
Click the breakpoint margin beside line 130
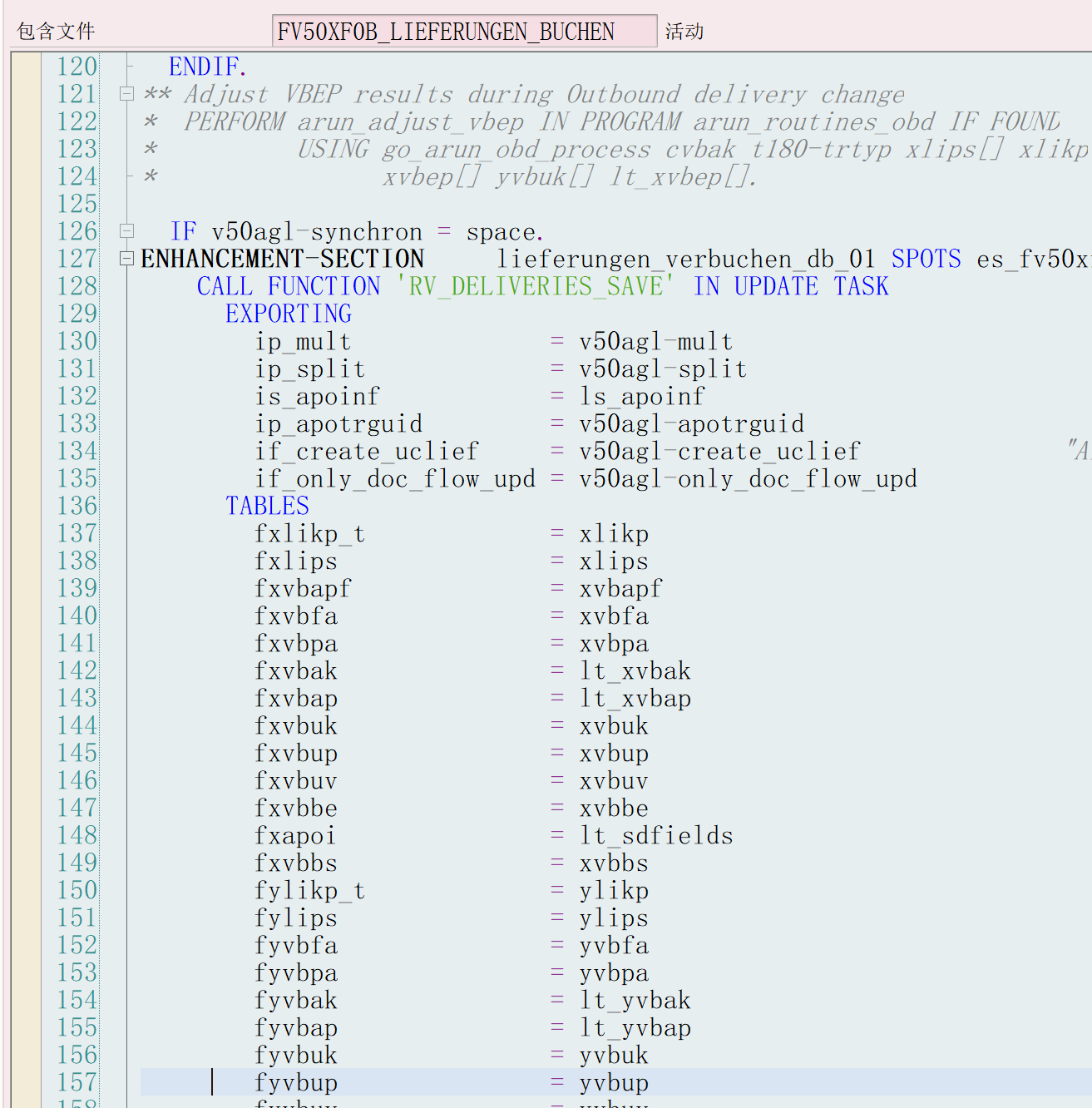[x=26, y=341]
